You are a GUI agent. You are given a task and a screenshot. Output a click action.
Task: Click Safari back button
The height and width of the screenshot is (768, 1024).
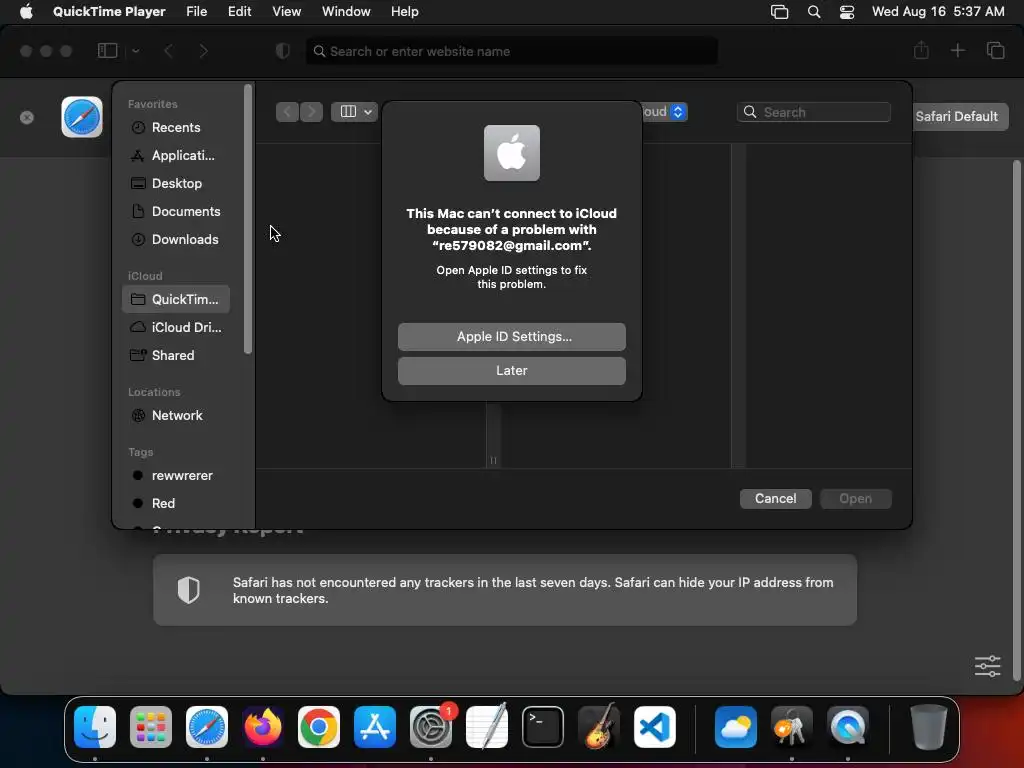(168, 51)
